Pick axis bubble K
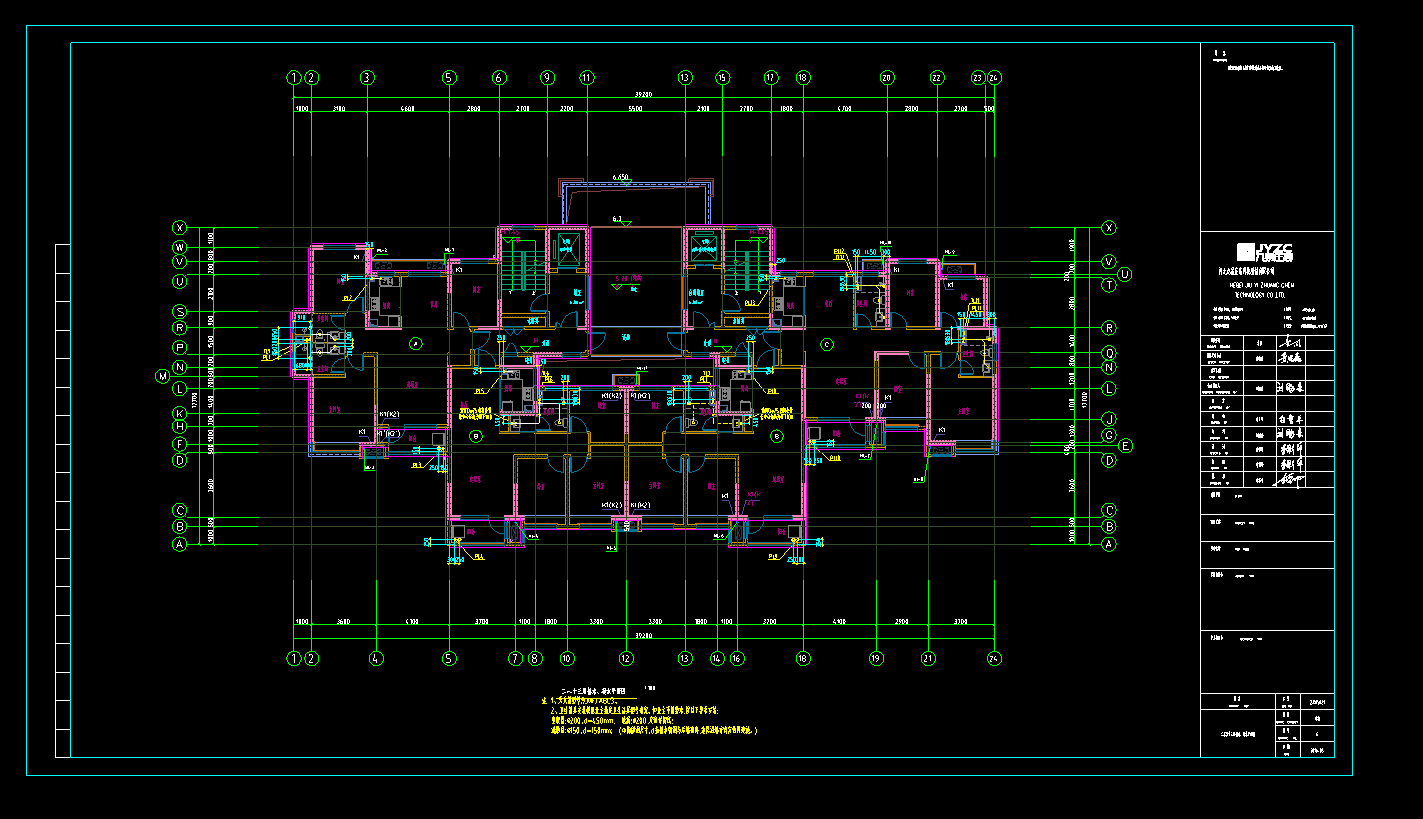Image resolution: width=1423 pixels, height=819 pixels. (180, 413)
